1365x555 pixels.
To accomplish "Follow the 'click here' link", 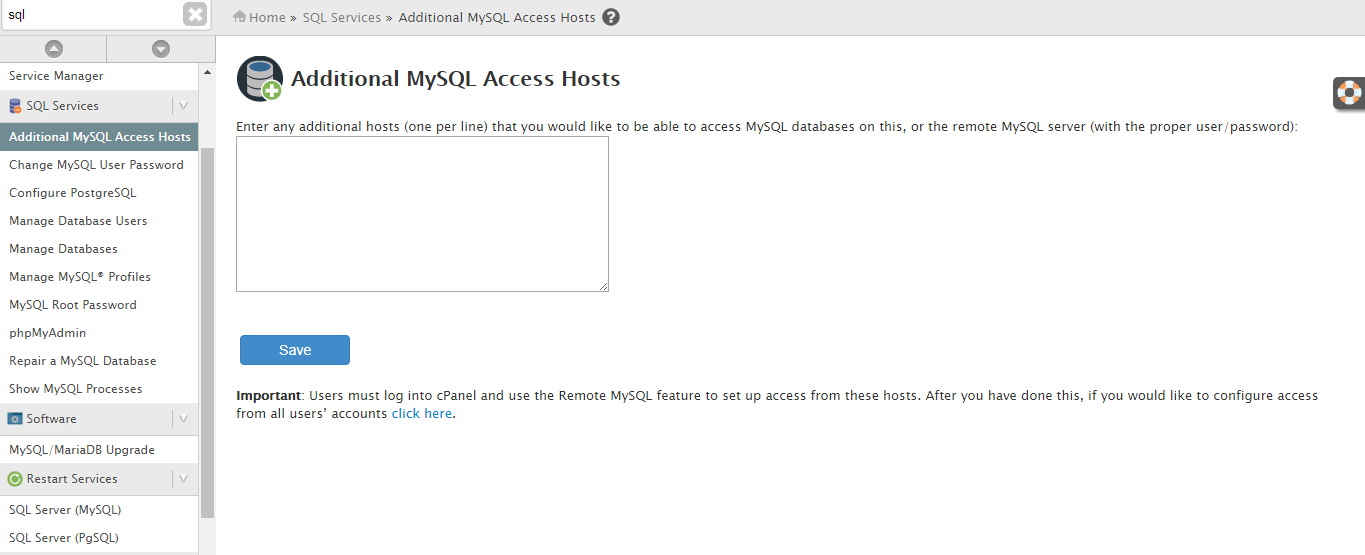I will [421, 414].
